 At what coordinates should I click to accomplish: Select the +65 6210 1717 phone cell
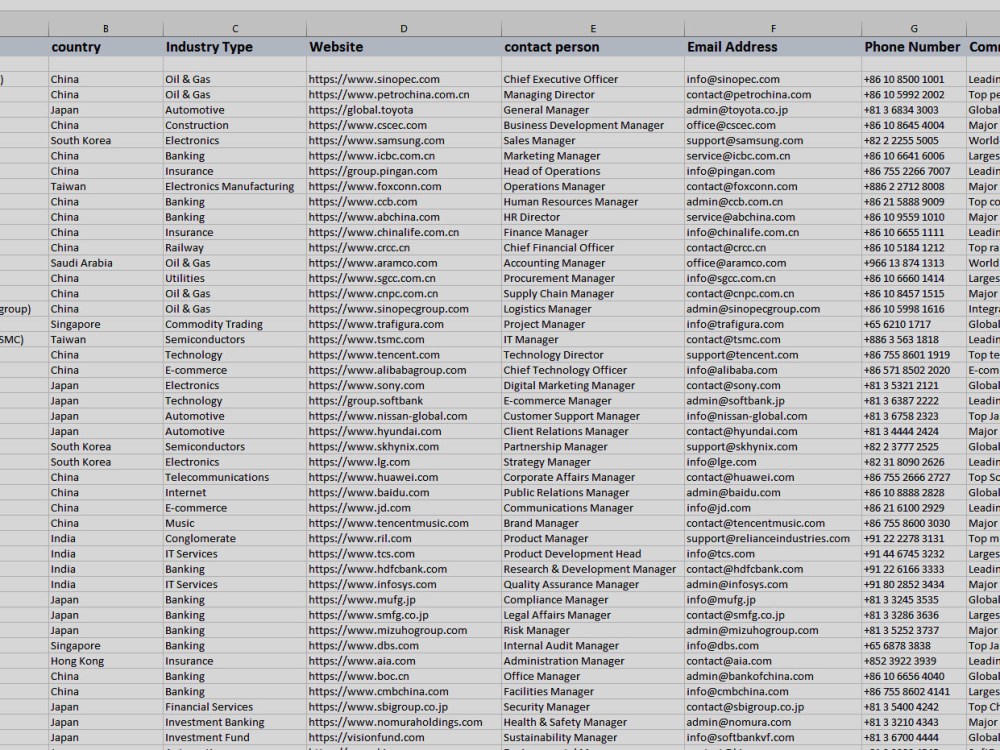click(914, 324)
